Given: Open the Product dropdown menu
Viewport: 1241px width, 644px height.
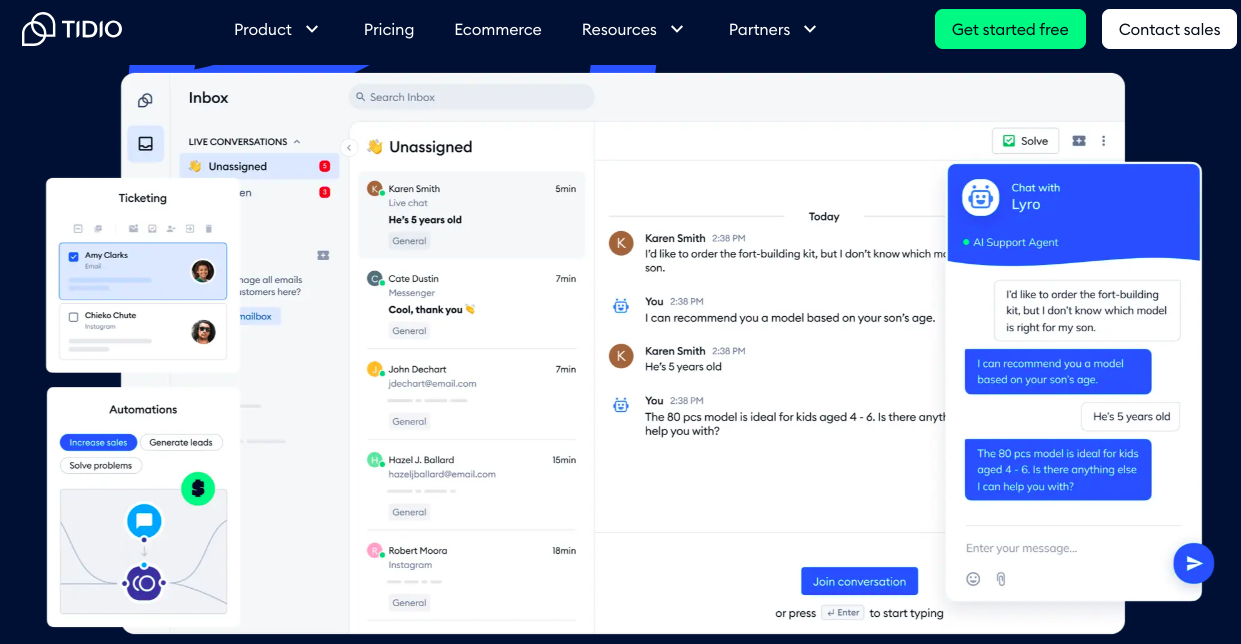Looking at the screenshot, I should (x=276, y=29).
